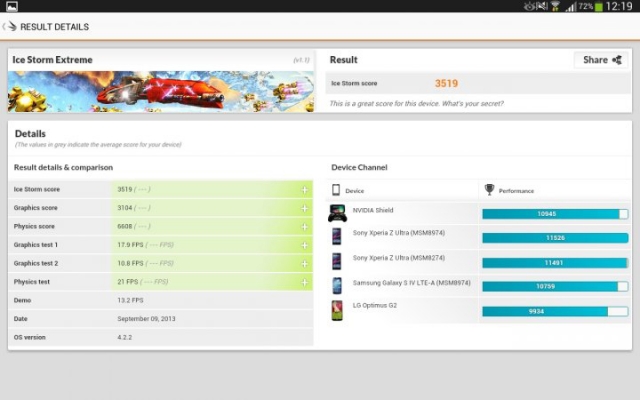Expand the Physics score details
The image size is (640, 400).
(x=304, y=227)
